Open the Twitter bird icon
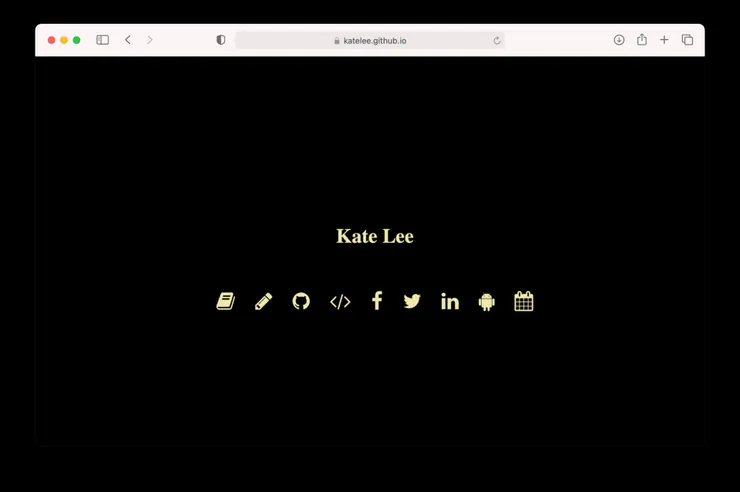Screen dimensions: 740x492 [x=412, y=301]
